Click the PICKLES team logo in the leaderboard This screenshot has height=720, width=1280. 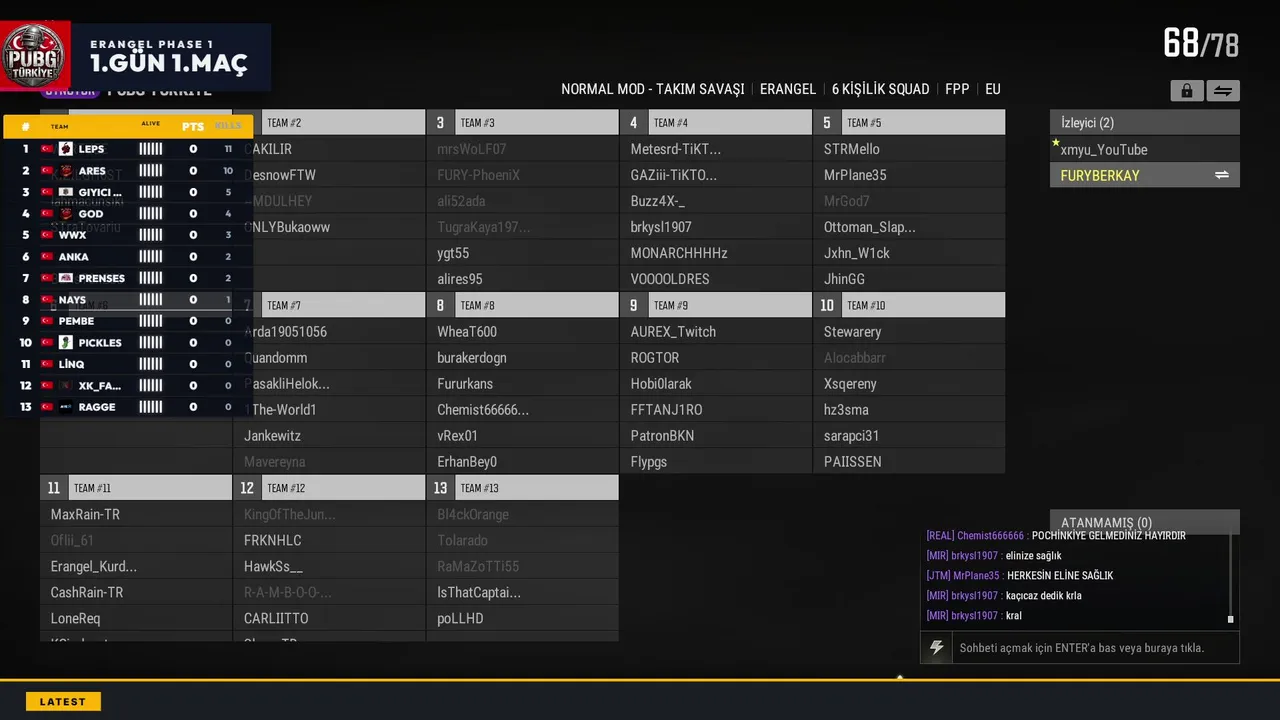point(66,342)
